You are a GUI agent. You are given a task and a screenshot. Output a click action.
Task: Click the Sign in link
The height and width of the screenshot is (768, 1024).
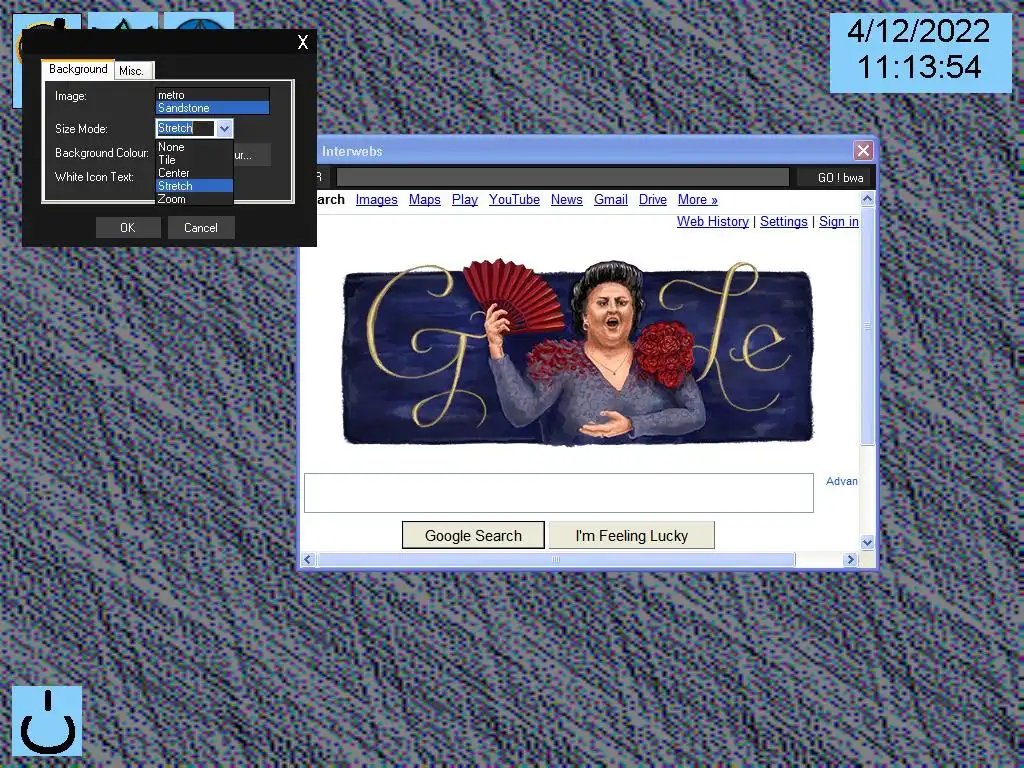pyautogui.click(x=839, y=221)
